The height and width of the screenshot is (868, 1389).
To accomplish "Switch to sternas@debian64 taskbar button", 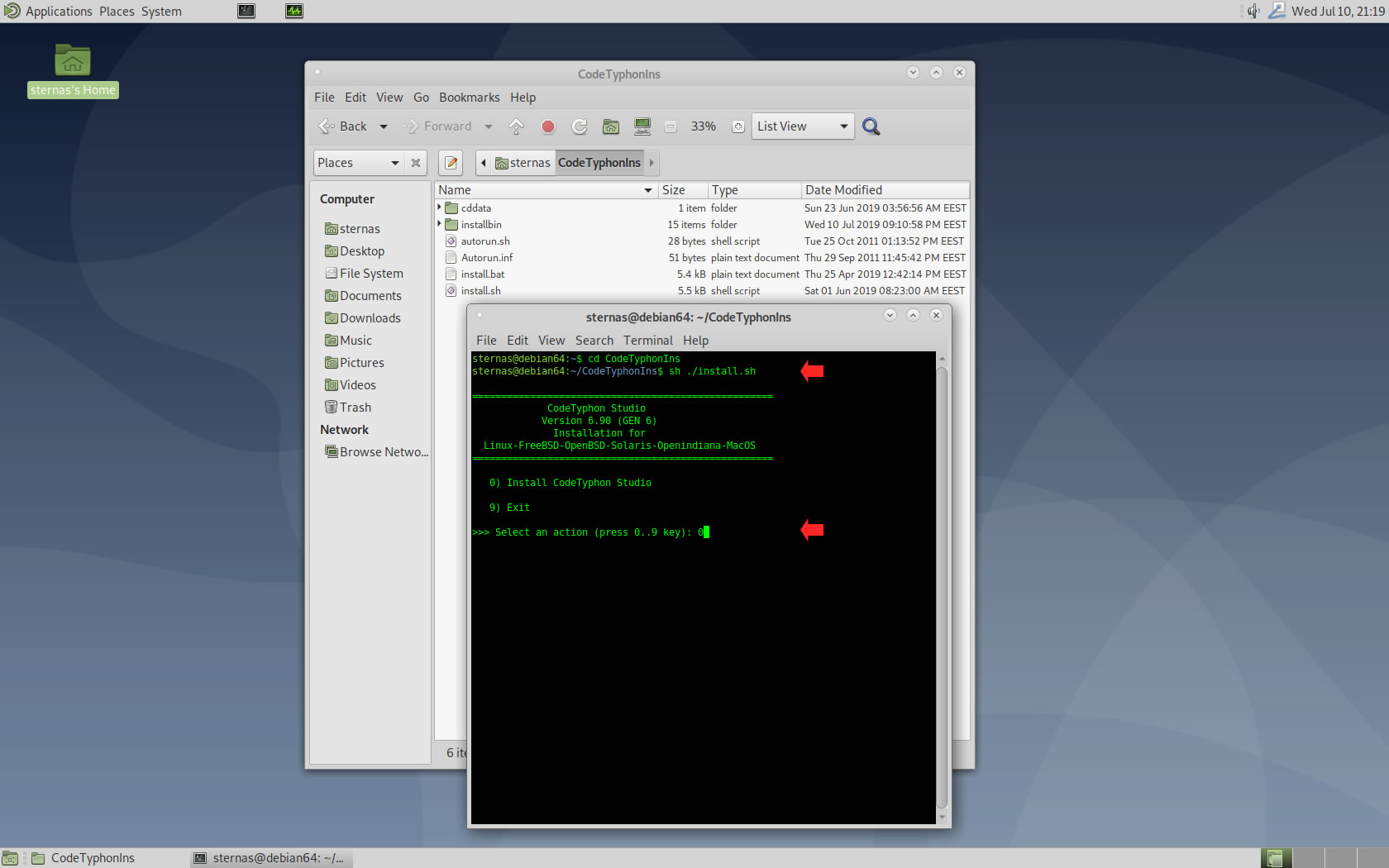I will pos(270,858).
